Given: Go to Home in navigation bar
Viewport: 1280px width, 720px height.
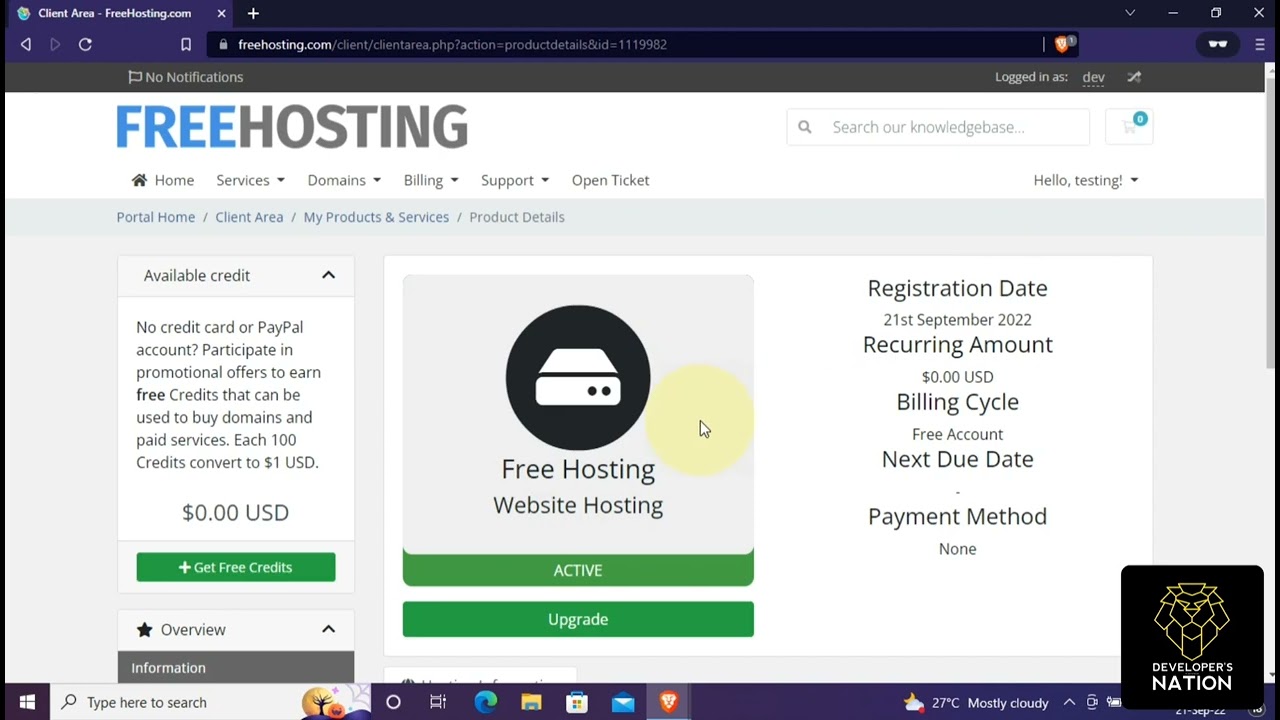Looking at the screenshot, I should (163, 180).
